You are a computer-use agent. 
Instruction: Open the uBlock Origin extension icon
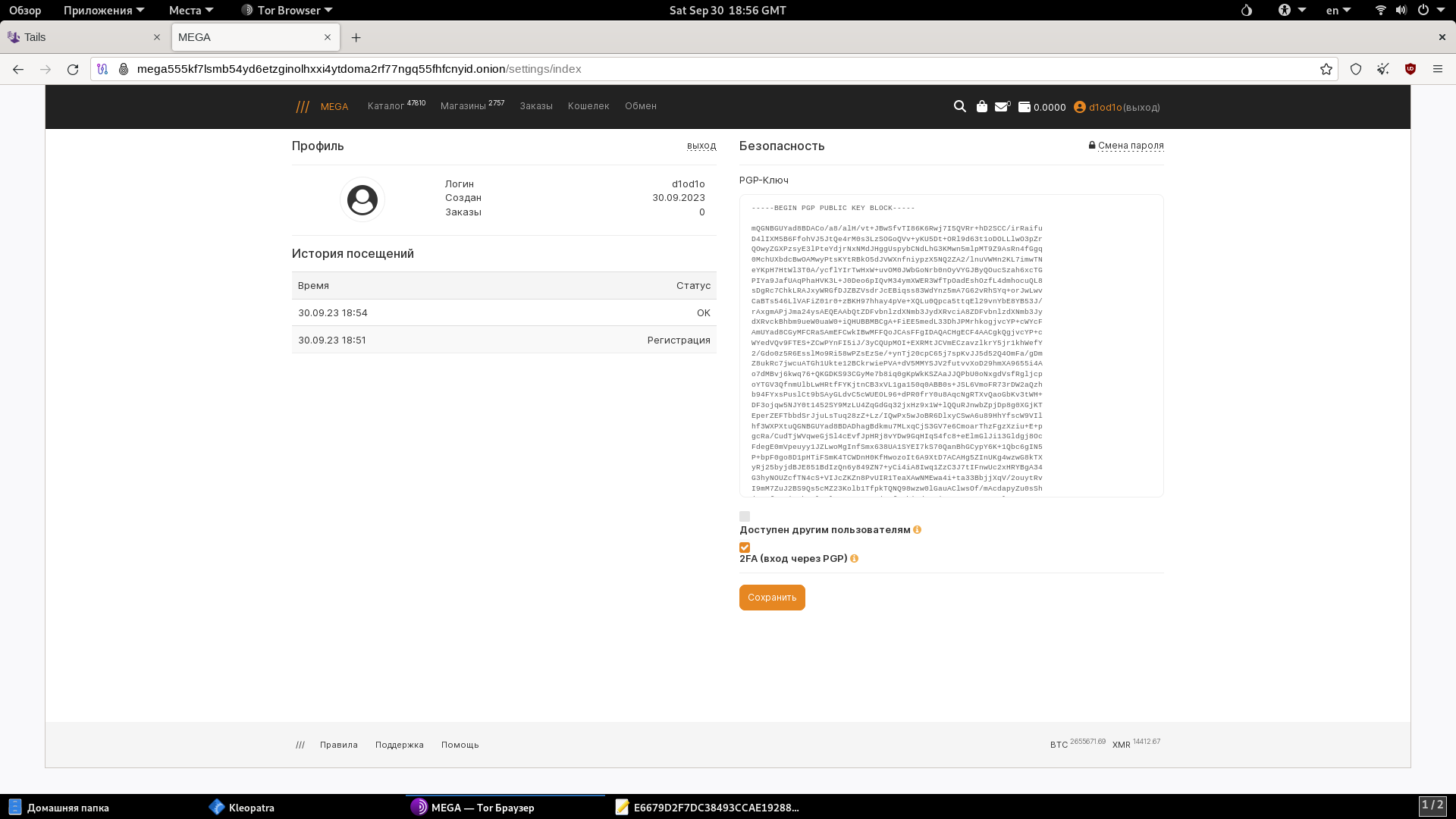click(x=1410, y=69)
